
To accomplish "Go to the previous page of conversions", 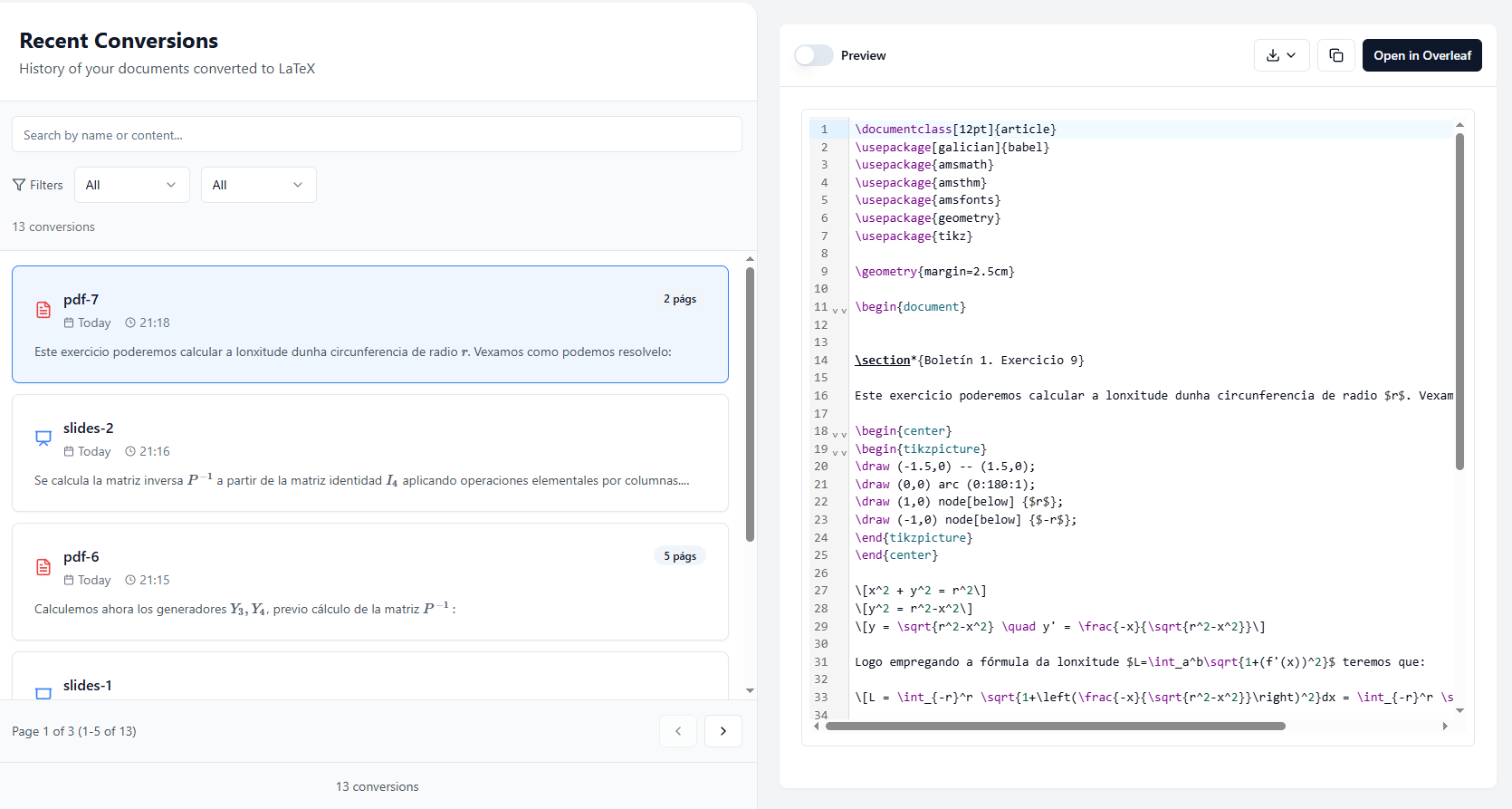I will (x=678, y=731).
